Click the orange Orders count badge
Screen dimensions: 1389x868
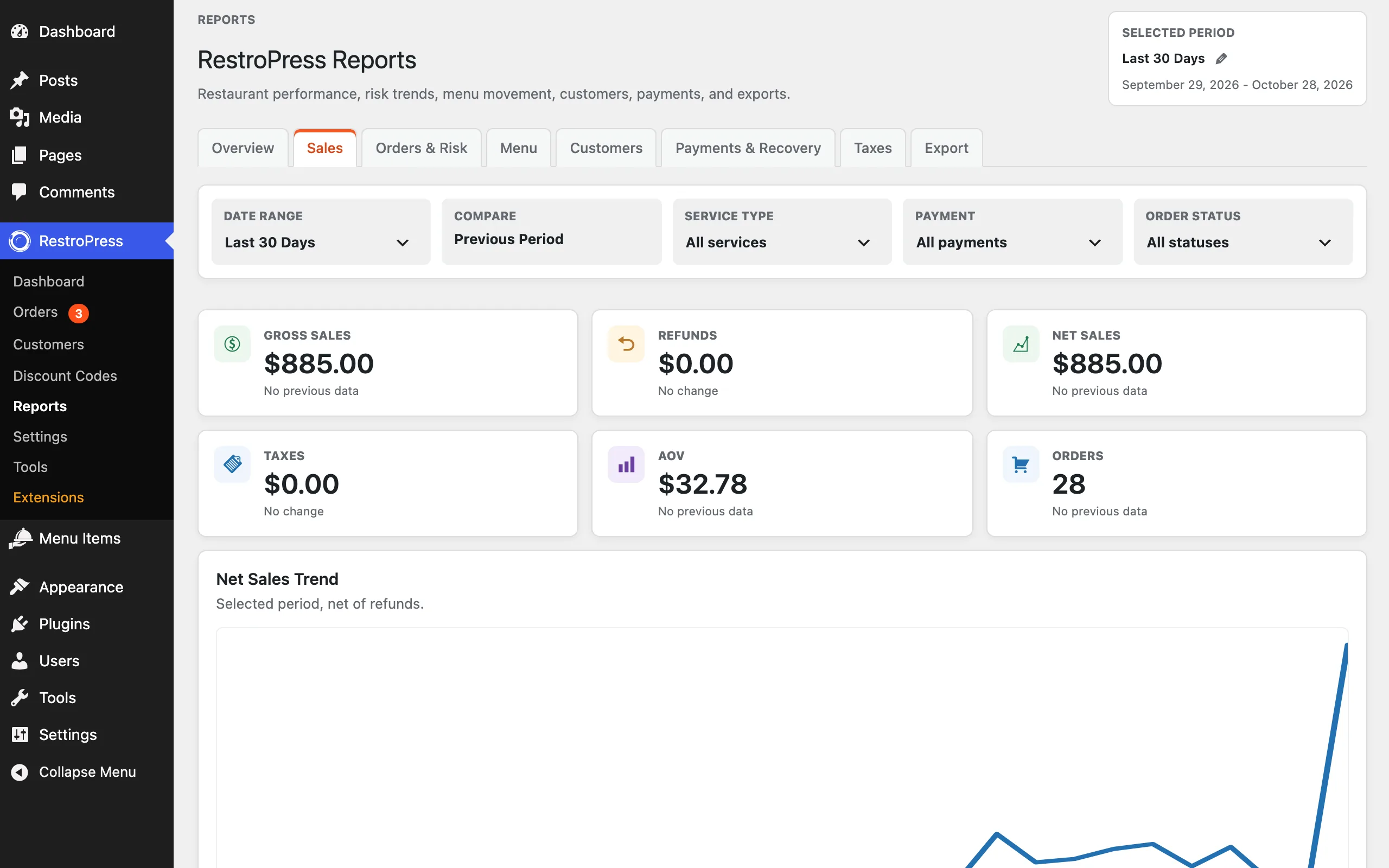tap(79, 314)
